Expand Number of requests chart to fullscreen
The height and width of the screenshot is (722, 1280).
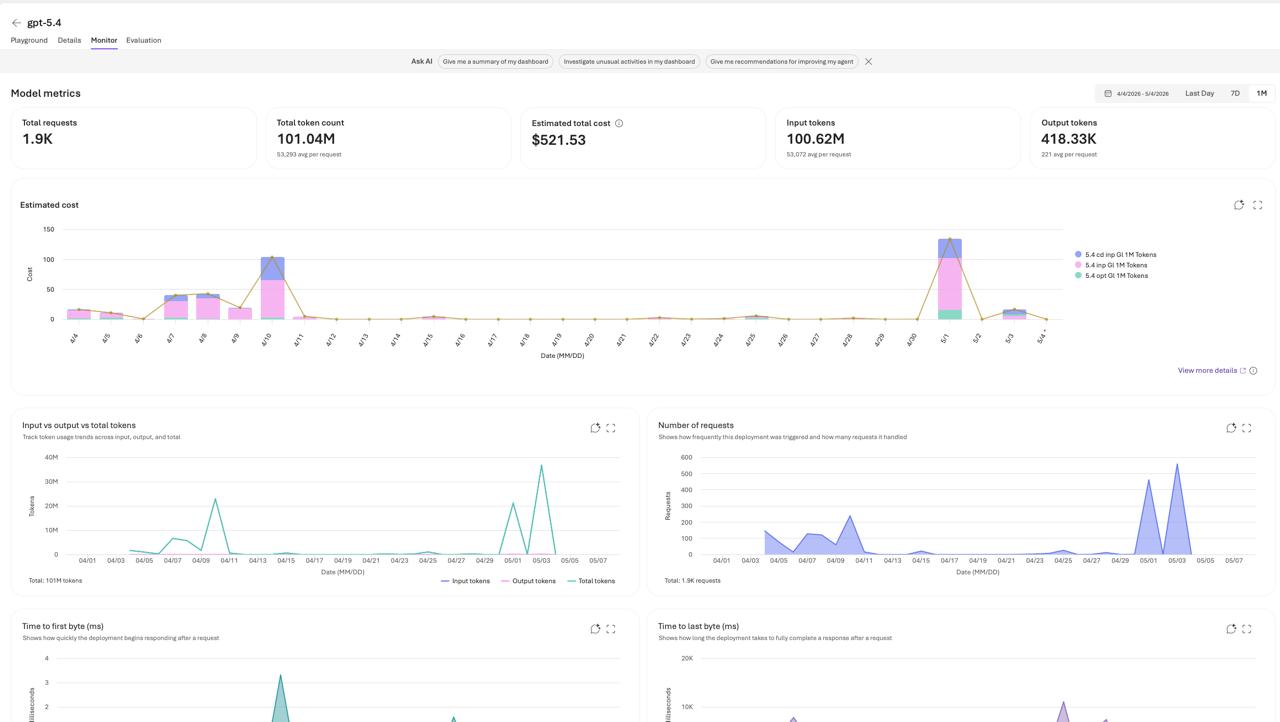coord(1247,428)
